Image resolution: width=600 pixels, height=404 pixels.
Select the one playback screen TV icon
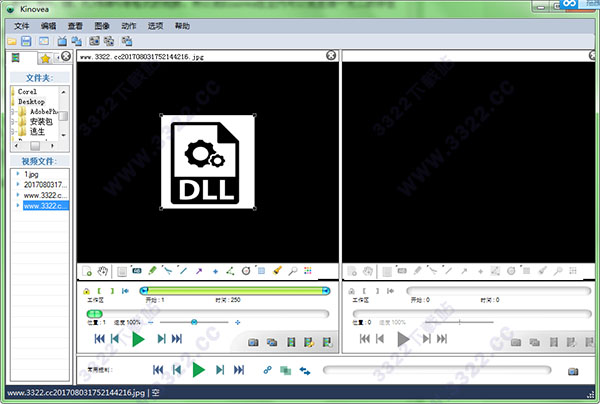coord(62,41)
